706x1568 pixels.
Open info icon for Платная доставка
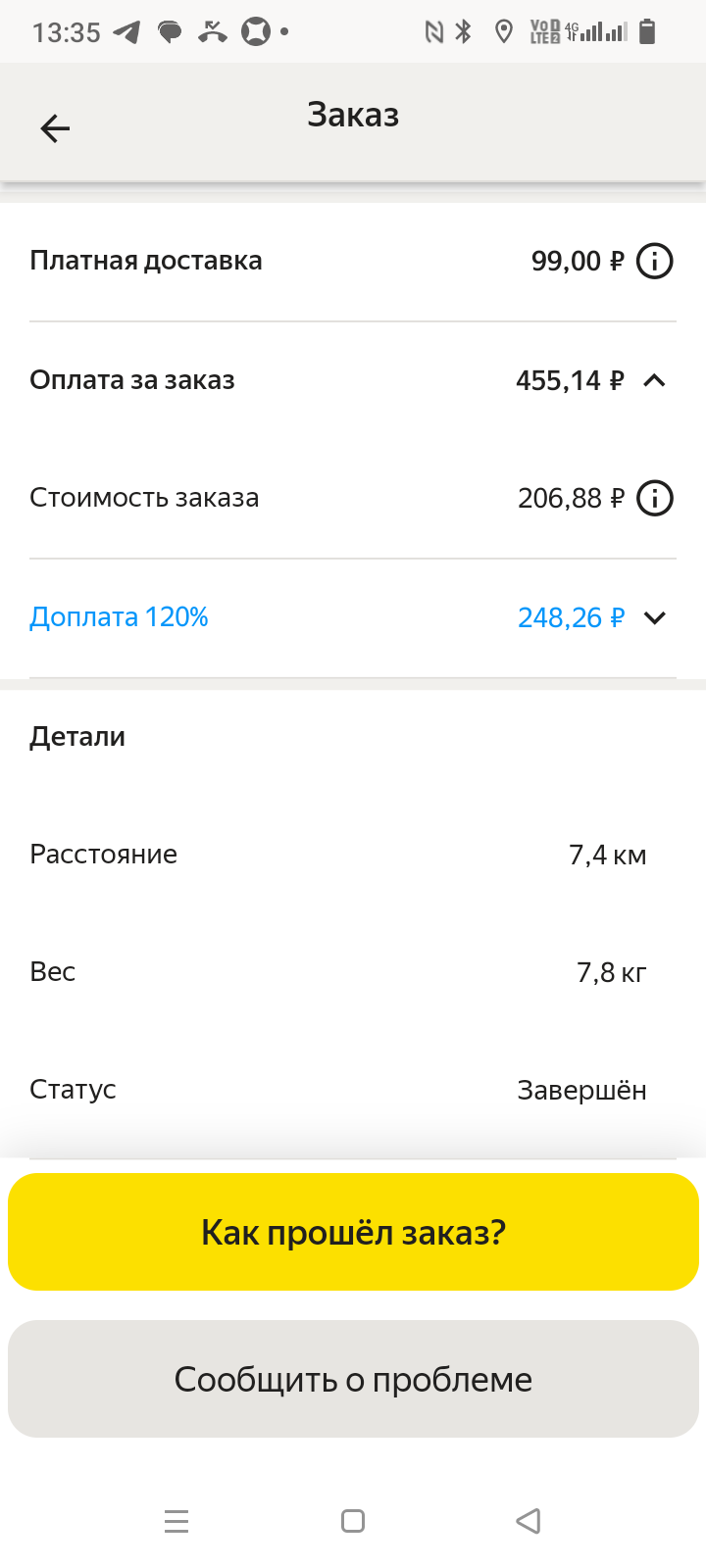[x=655, y=262]
